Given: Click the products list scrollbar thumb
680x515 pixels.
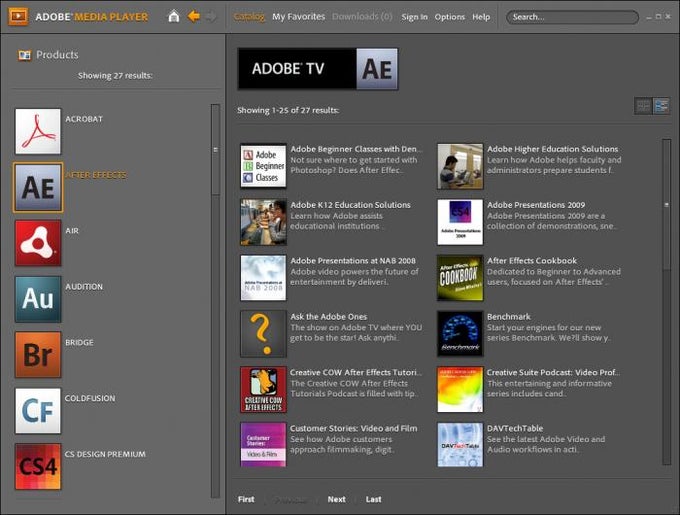Looking at the screenshot, I should click(216, 150).
